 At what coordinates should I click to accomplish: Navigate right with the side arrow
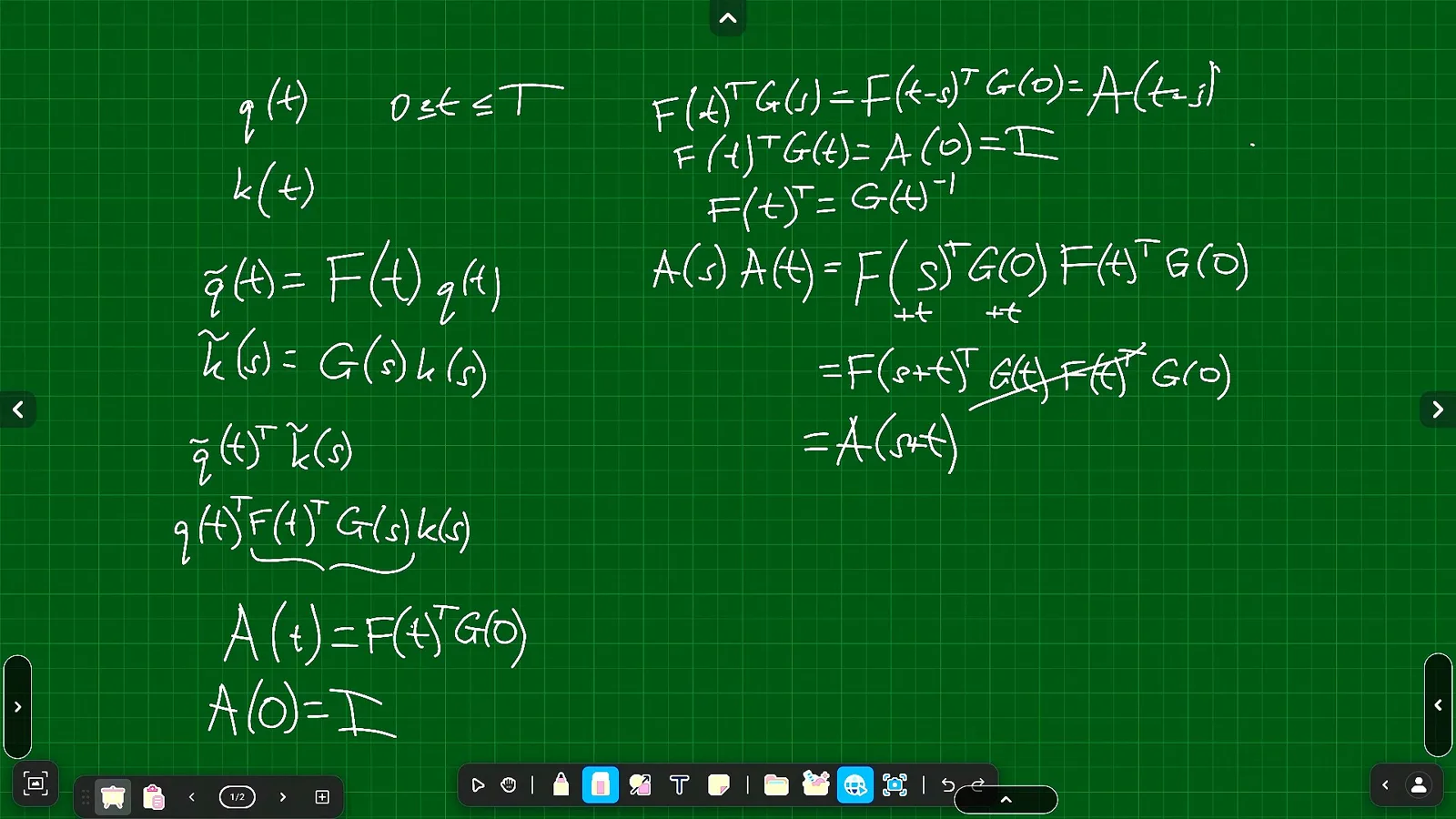1438,409
